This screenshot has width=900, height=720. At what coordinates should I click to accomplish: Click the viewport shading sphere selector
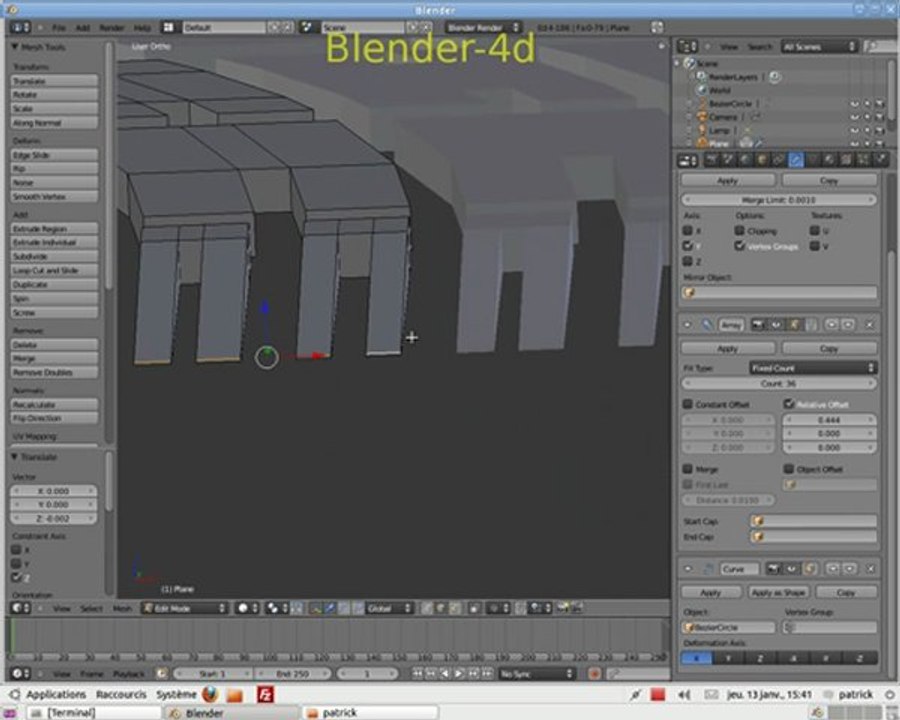tap(248, 608)
